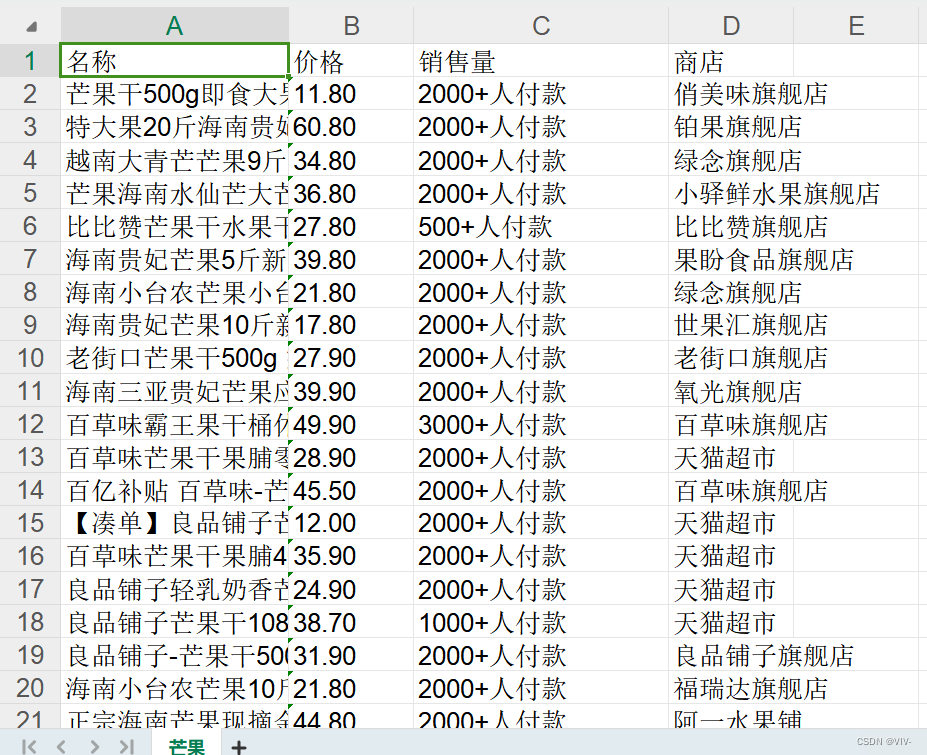Select row 1 header
Image resolution: width=927 pixels, height=755 pixels.
(x=30, y=60)
